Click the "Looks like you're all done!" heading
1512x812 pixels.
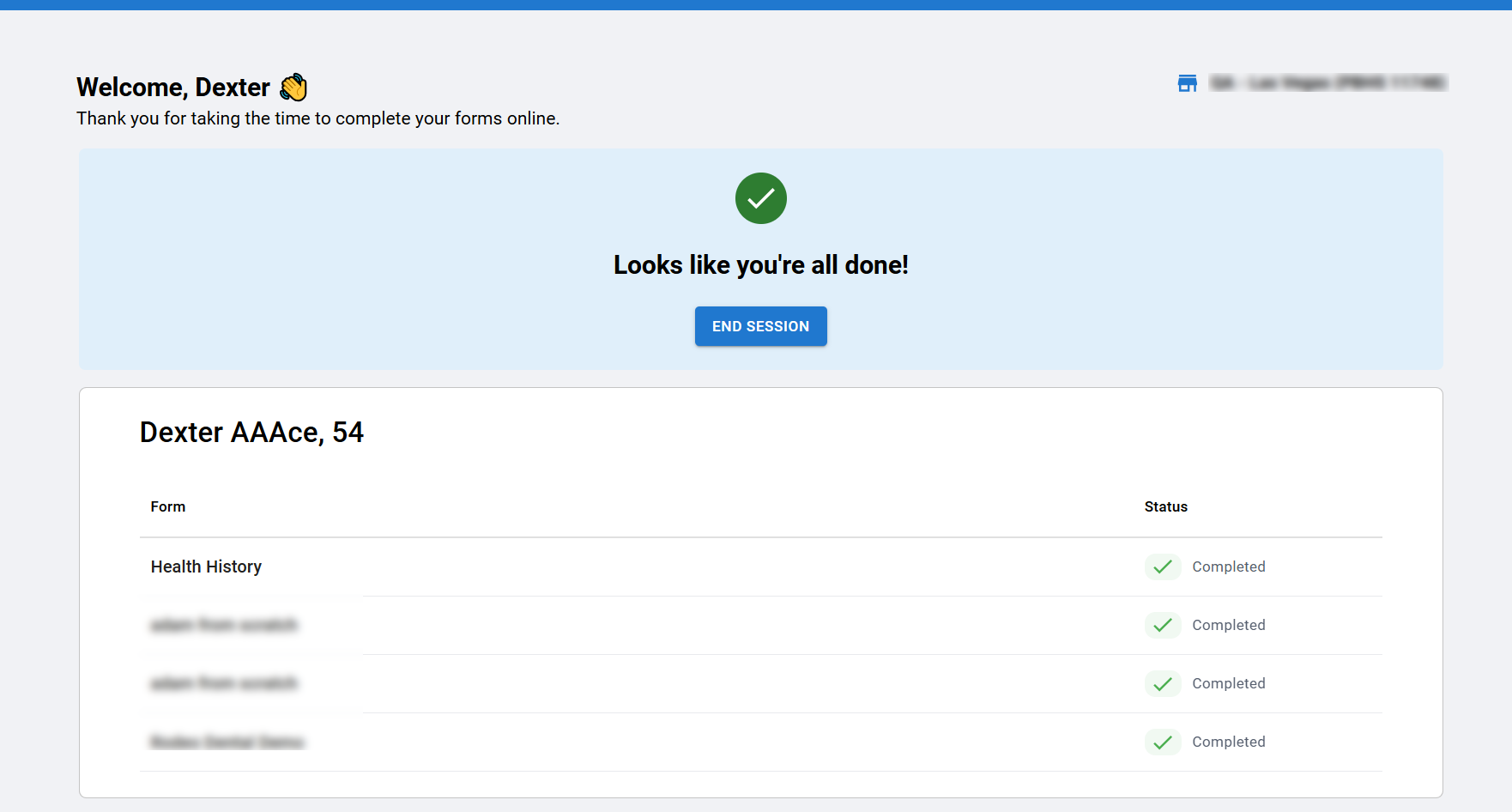[x=760, y=265]
